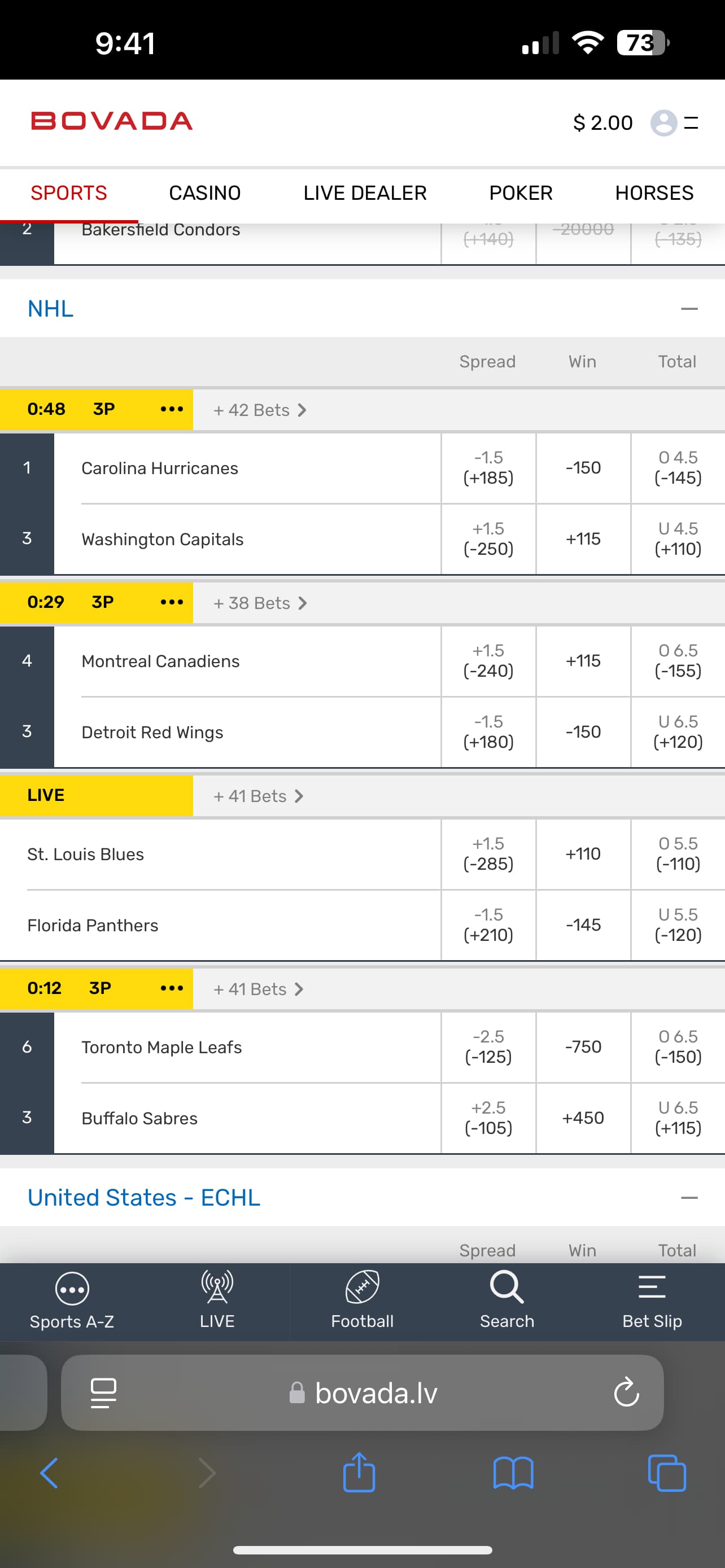Select Toronto Maple Leafs O 6.5 total
Screen dimensions: 725x1568
click(678, 1047)
